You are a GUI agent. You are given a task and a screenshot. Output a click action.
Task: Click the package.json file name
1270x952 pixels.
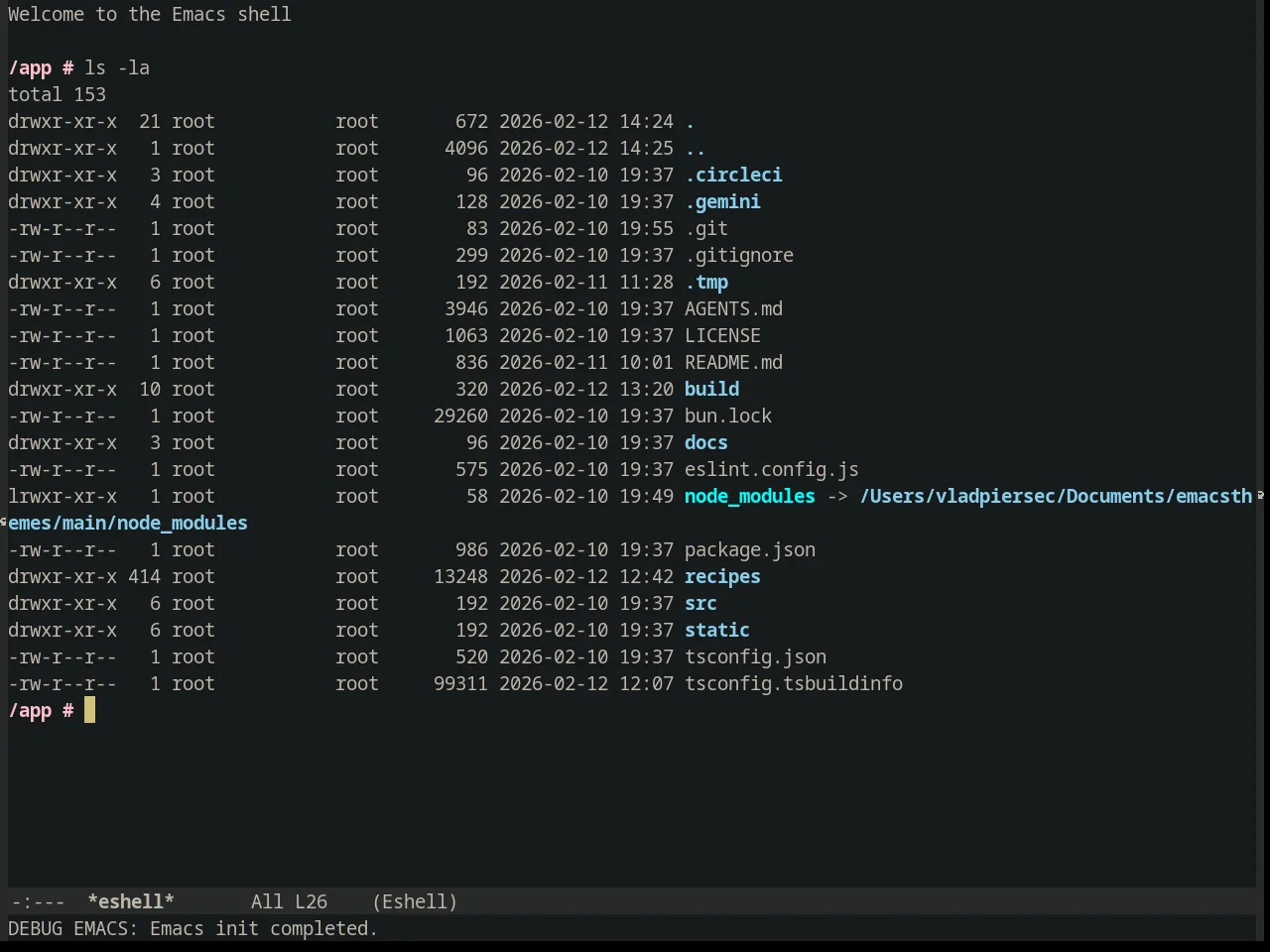[x=750, y=550]
